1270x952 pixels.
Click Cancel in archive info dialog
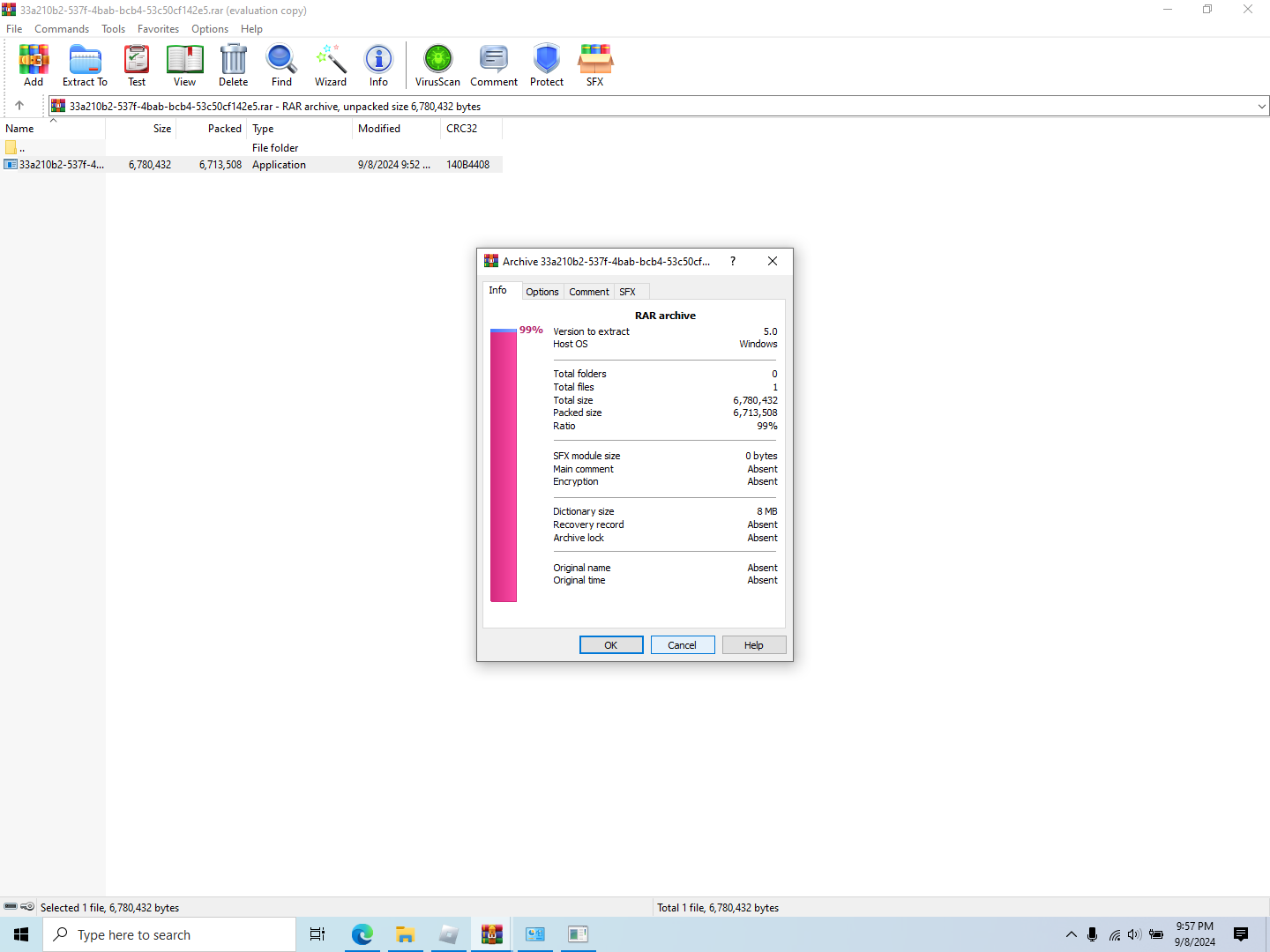click(683, 645)
